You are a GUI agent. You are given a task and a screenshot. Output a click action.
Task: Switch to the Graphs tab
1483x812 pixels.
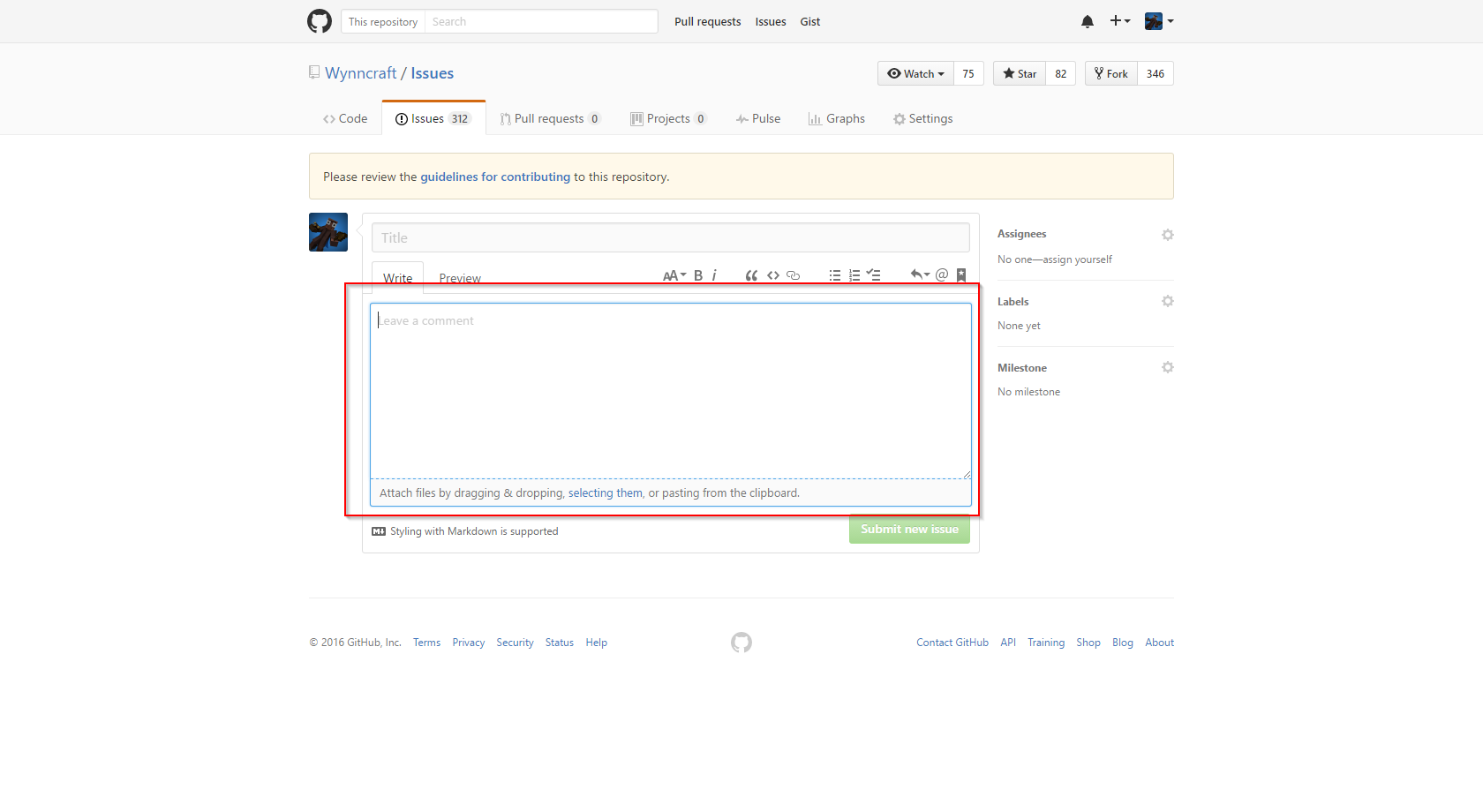[x=837, y=118]
